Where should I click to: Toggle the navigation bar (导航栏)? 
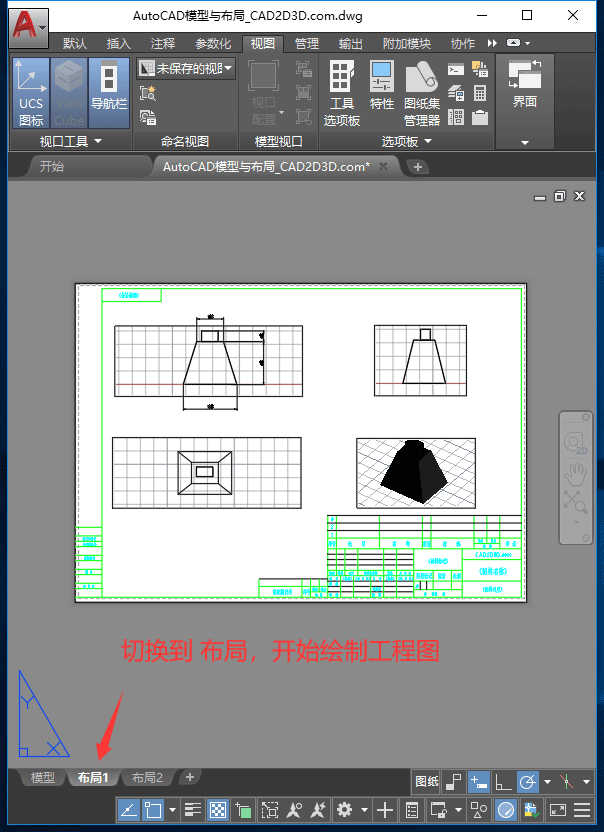109,93
